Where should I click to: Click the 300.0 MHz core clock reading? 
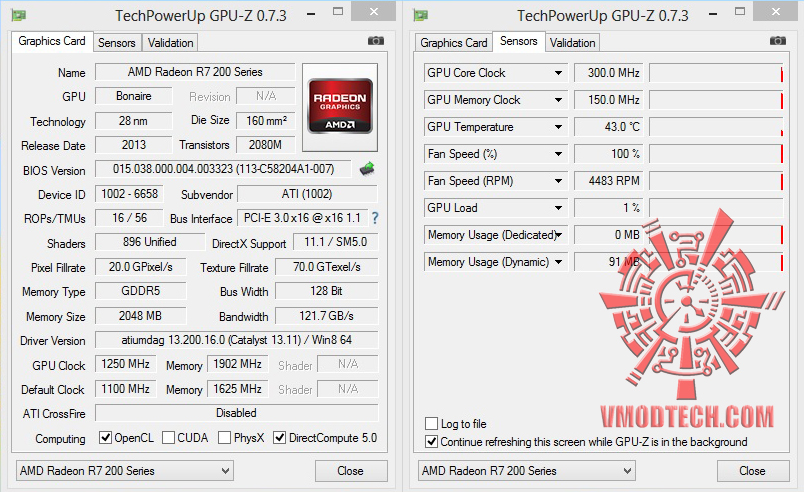(609, 73)
